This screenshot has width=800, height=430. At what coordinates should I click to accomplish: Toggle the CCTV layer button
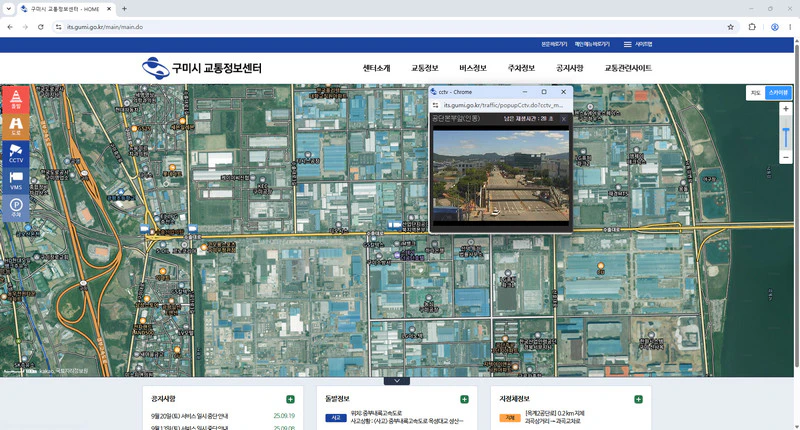[x=16, y=154]
